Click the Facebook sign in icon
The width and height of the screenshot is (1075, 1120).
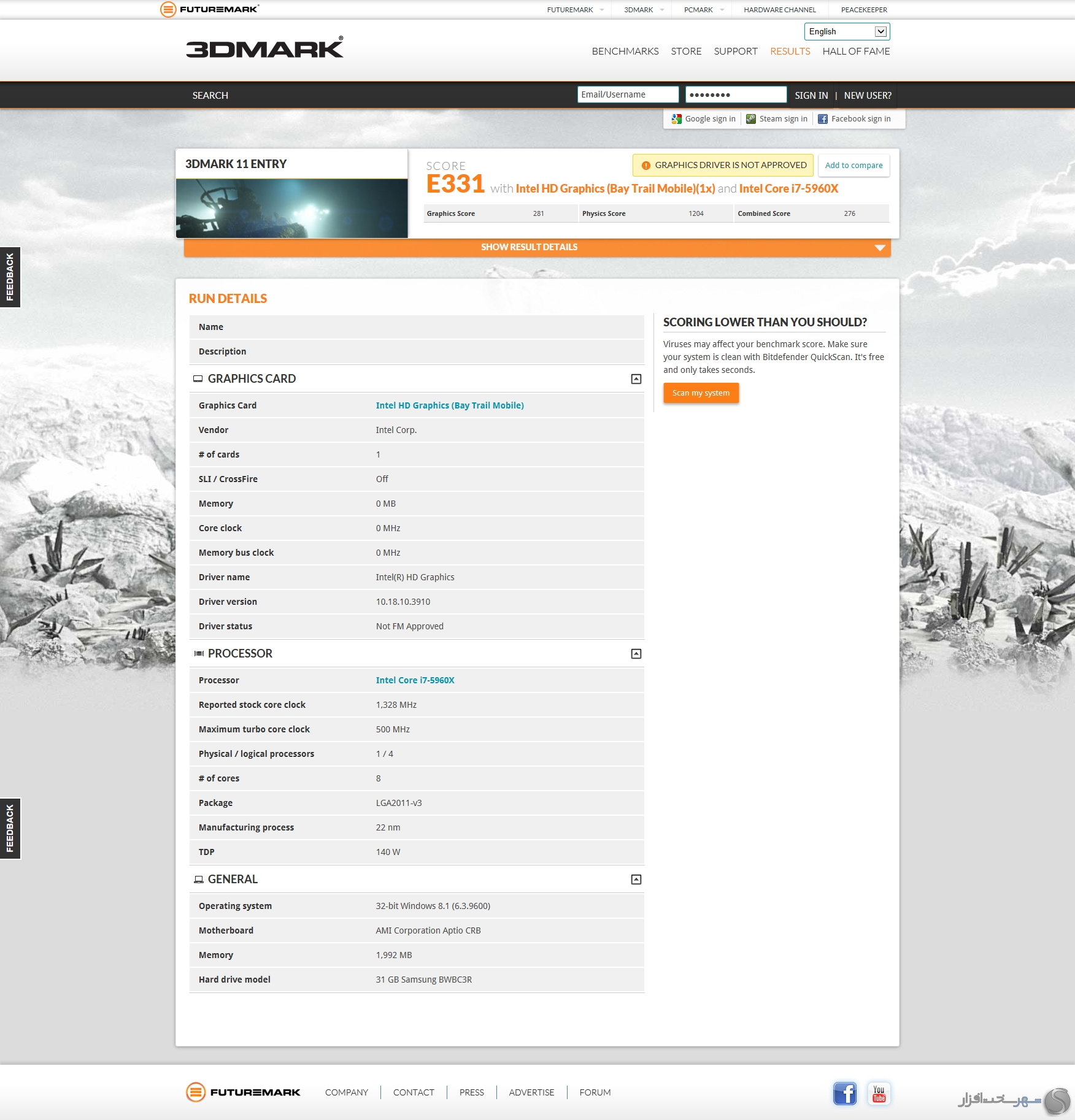pyautogui.click(x=823, y=119)
